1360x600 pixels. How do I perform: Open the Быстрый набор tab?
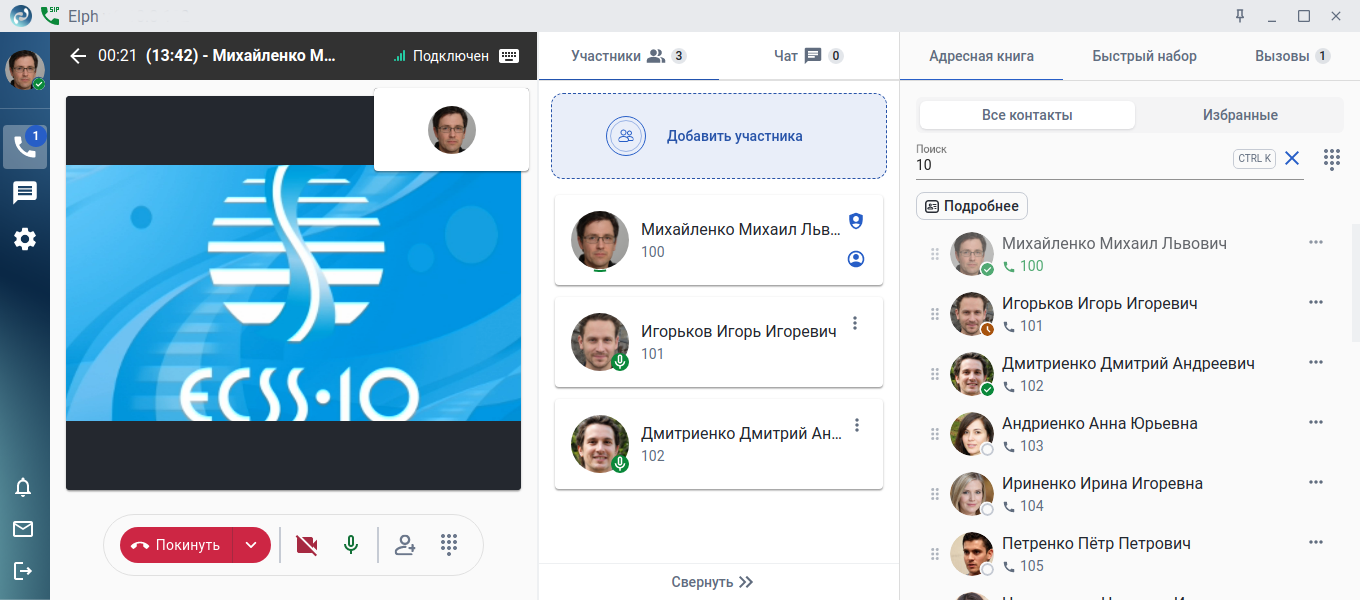[1144, 56]
